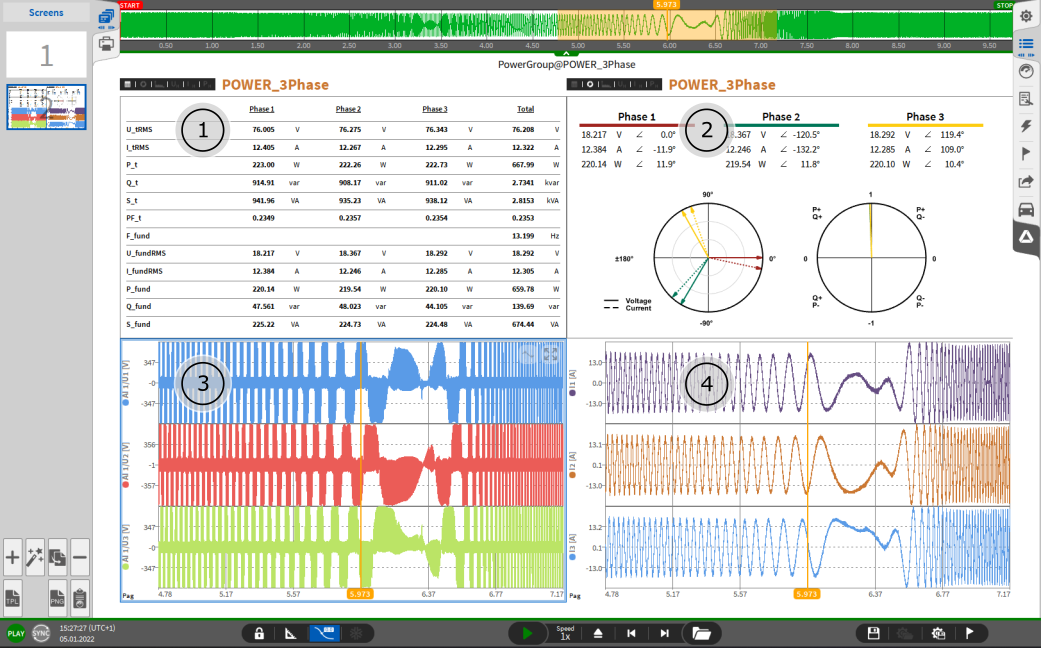The image size is (1041, 648).
Task: Add a new screen with plus button
Action: [x=13, y=557]
